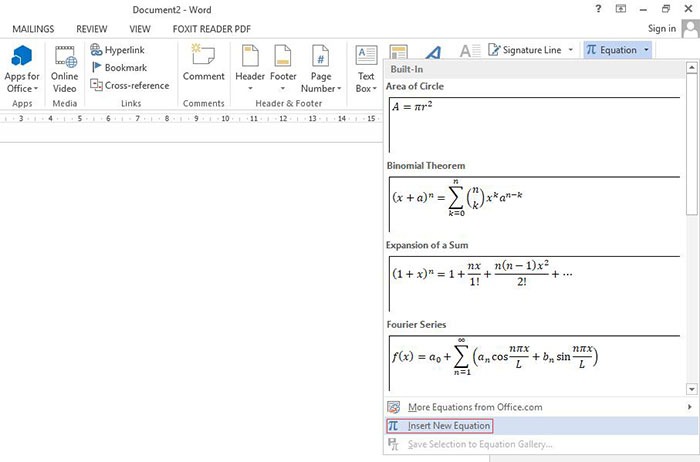Open the Header dropdown
Viewport: 700px width, 462px height.
pyautogui.click(x=249, y=66)
